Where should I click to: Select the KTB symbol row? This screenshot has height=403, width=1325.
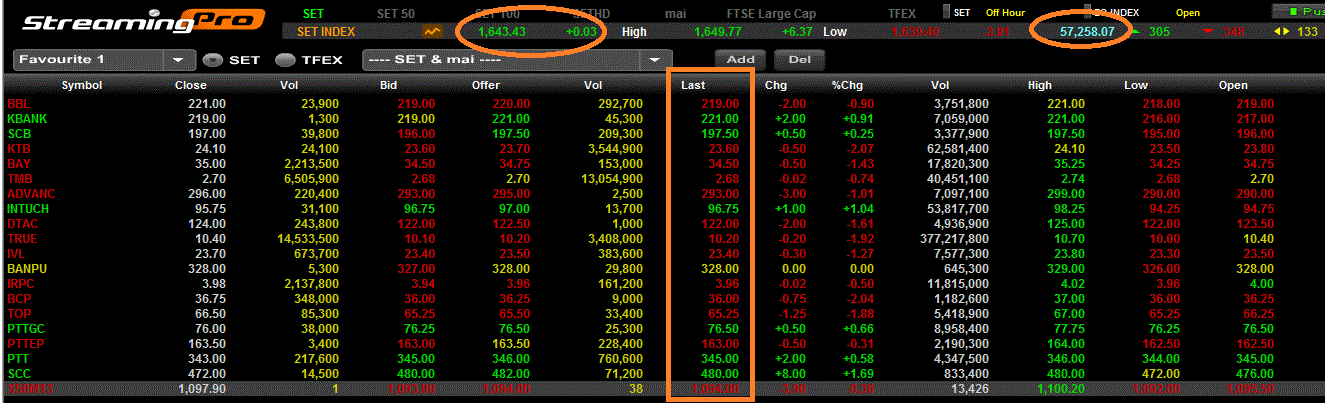(x=662, y=148)
